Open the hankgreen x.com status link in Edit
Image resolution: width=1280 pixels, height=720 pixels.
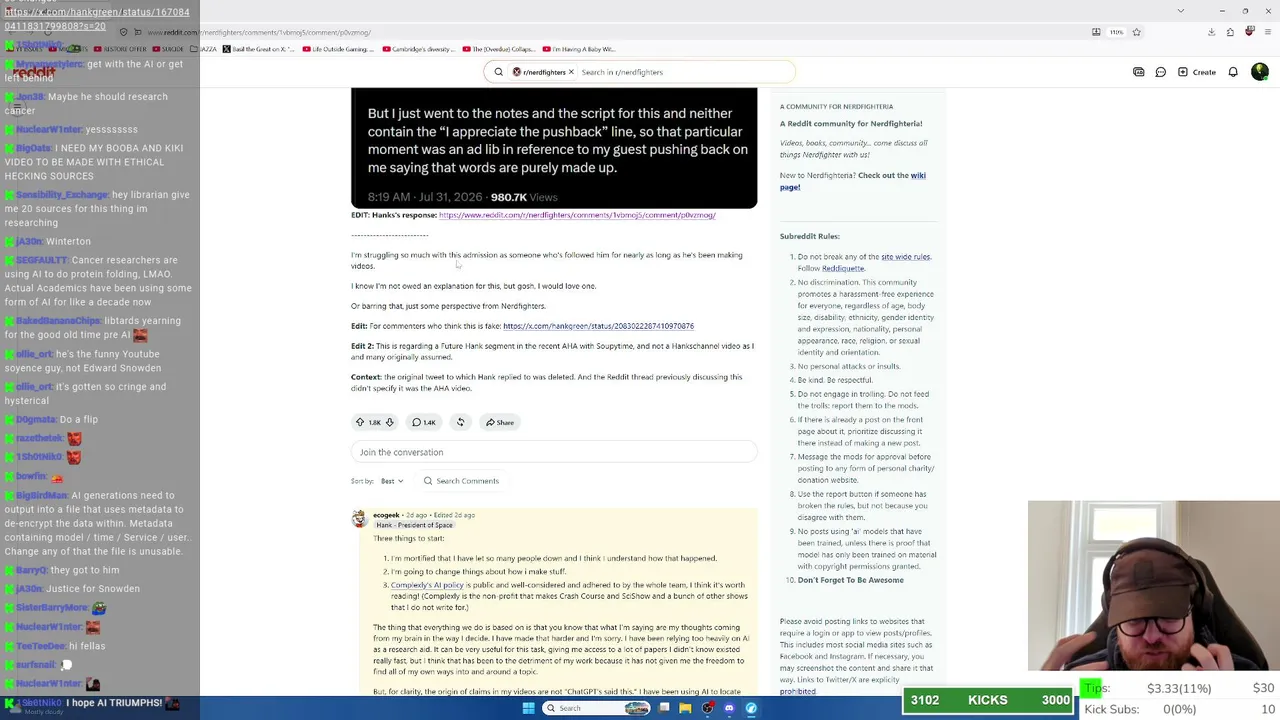point(598,326)
